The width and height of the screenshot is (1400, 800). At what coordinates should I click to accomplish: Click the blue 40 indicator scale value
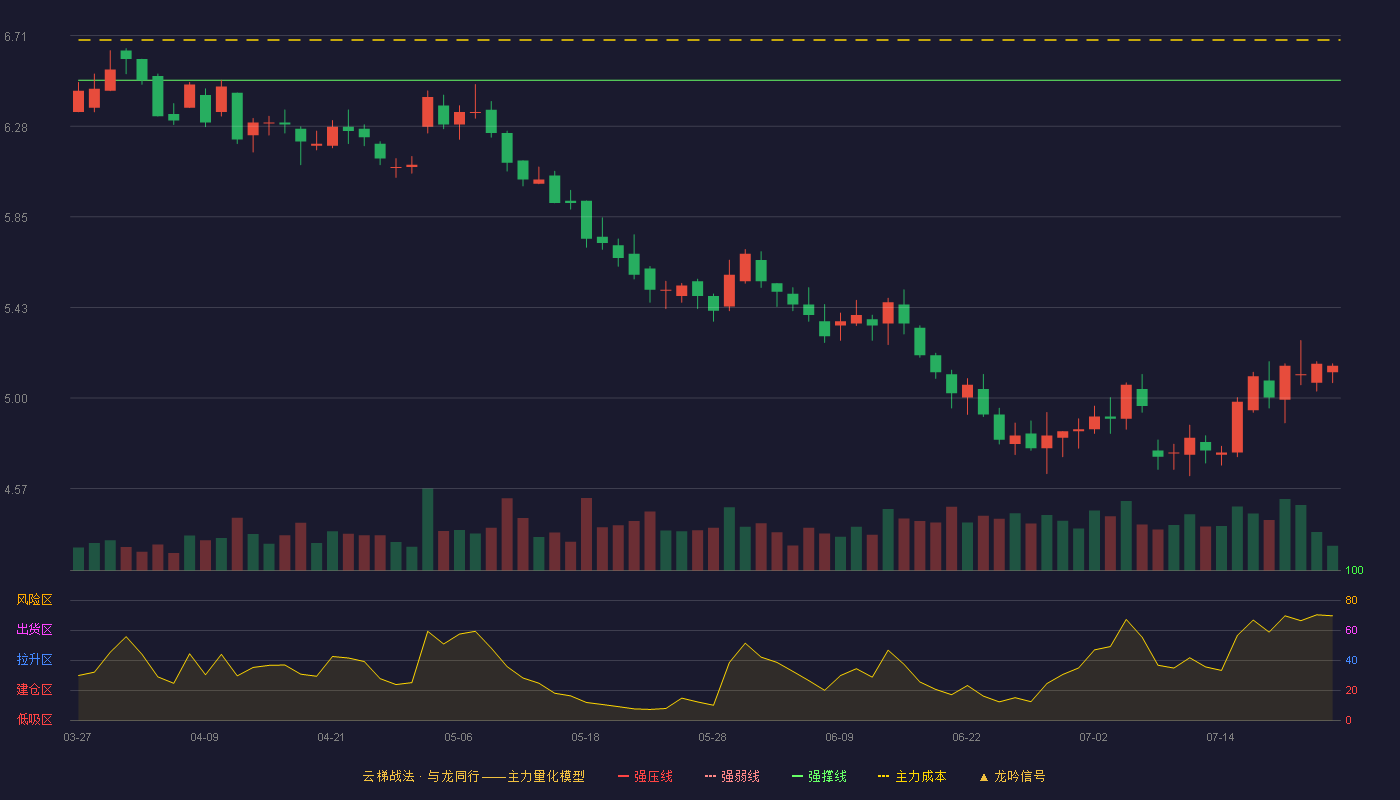(x=1351, y=660)
